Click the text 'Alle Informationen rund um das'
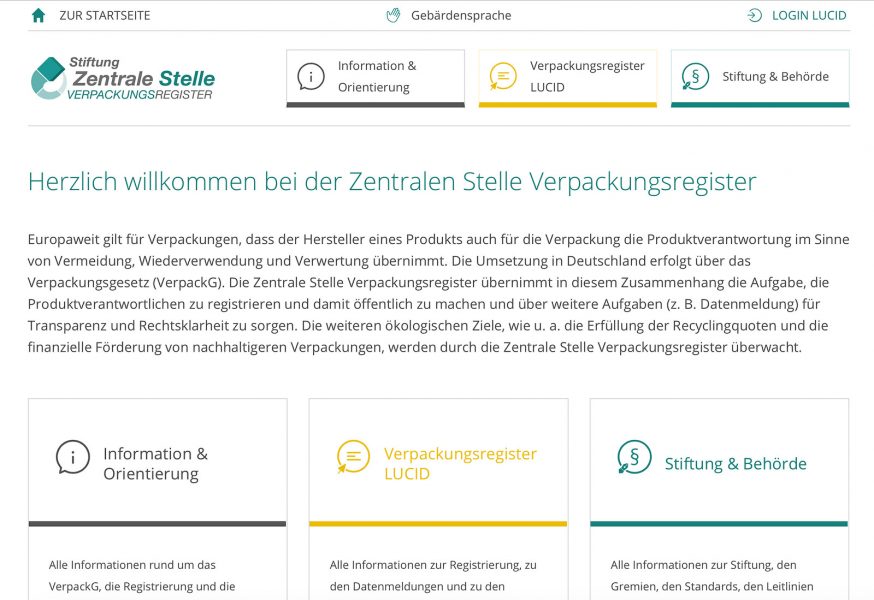This screenshot has height=600, width=874. 132,565
